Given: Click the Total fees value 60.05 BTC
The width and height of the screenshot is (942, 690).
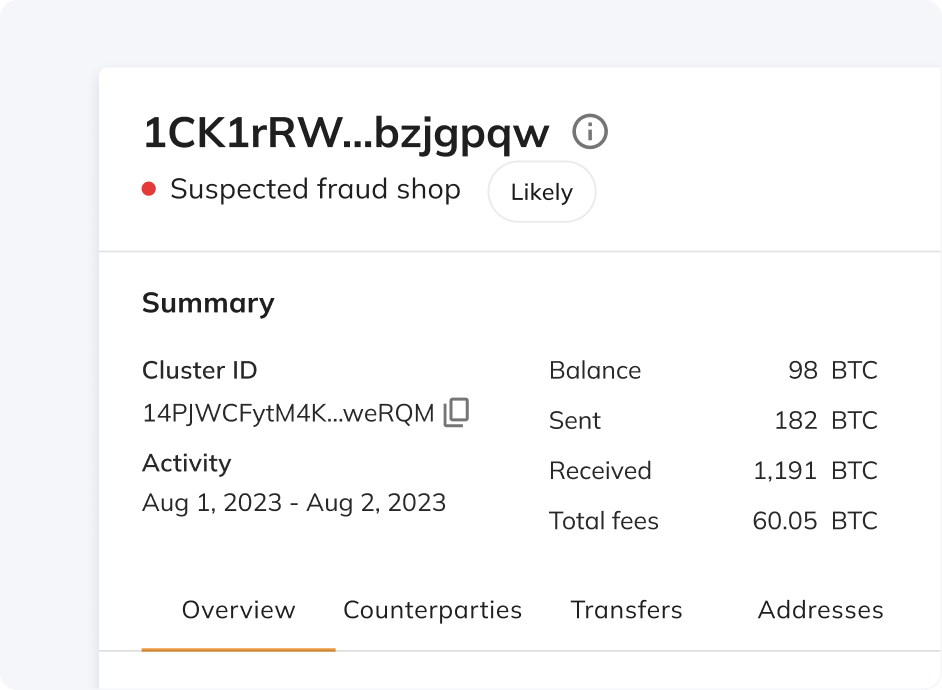Looking at the screenshot, I should [x=814, y=520].
